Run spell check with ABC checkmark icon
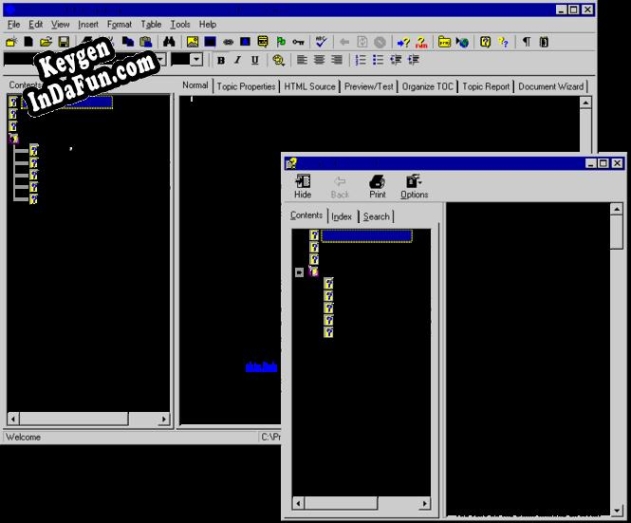631x523 pixels. pyautogui.click(x=321, y=41)
